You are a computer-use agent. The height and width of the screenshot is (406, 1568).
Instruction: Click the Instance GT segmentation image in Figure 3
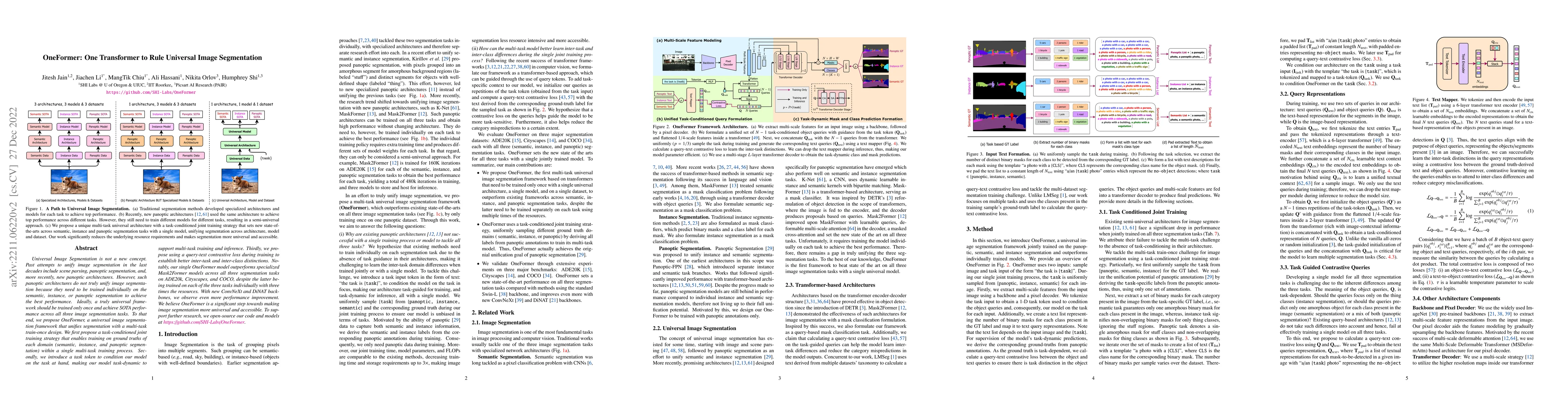(999, 86)
